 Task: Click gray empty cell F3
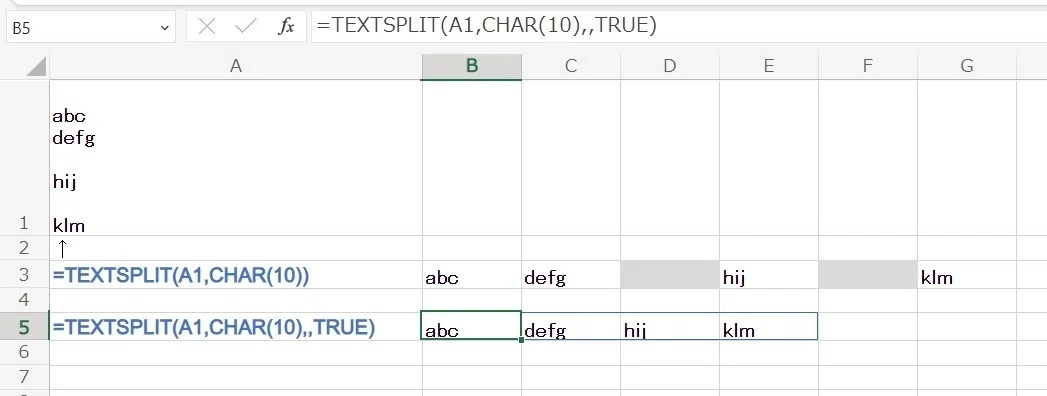(x=867, y=274)
